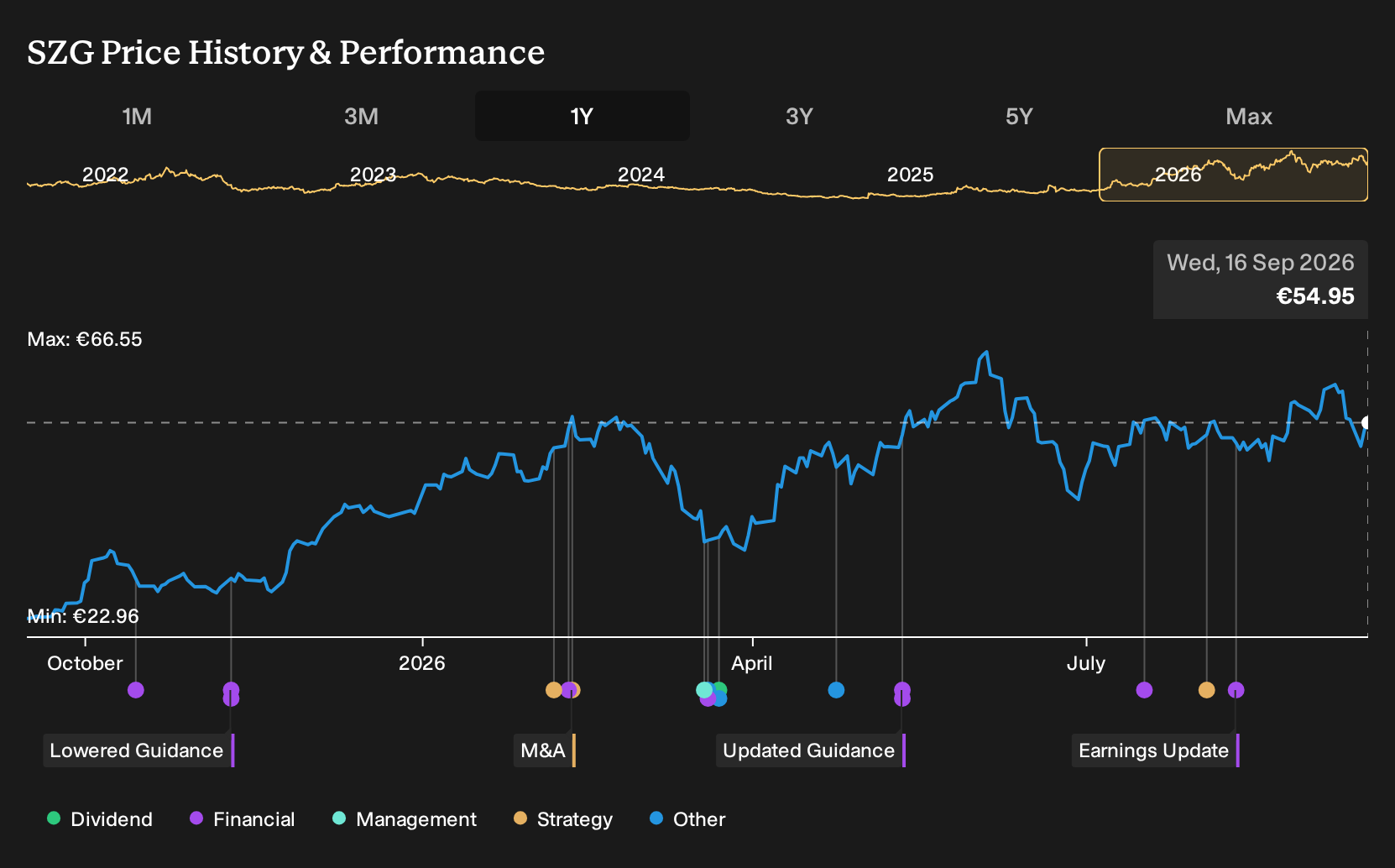Click the price tooltip showing €54.95
Image resolution: width=1395 pixels, height=868 pixels.
pyautogui.click(x=1260, y=280)
